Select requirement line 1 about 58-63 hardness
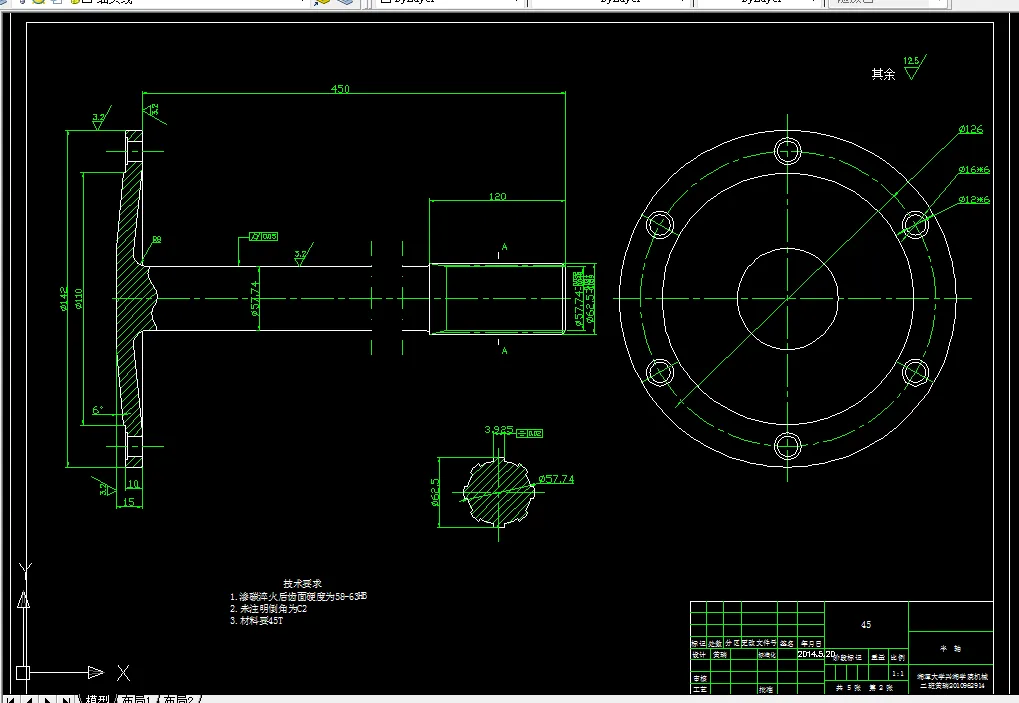The height and width of the screenshot is (703, 1019). tap(298, 596)
